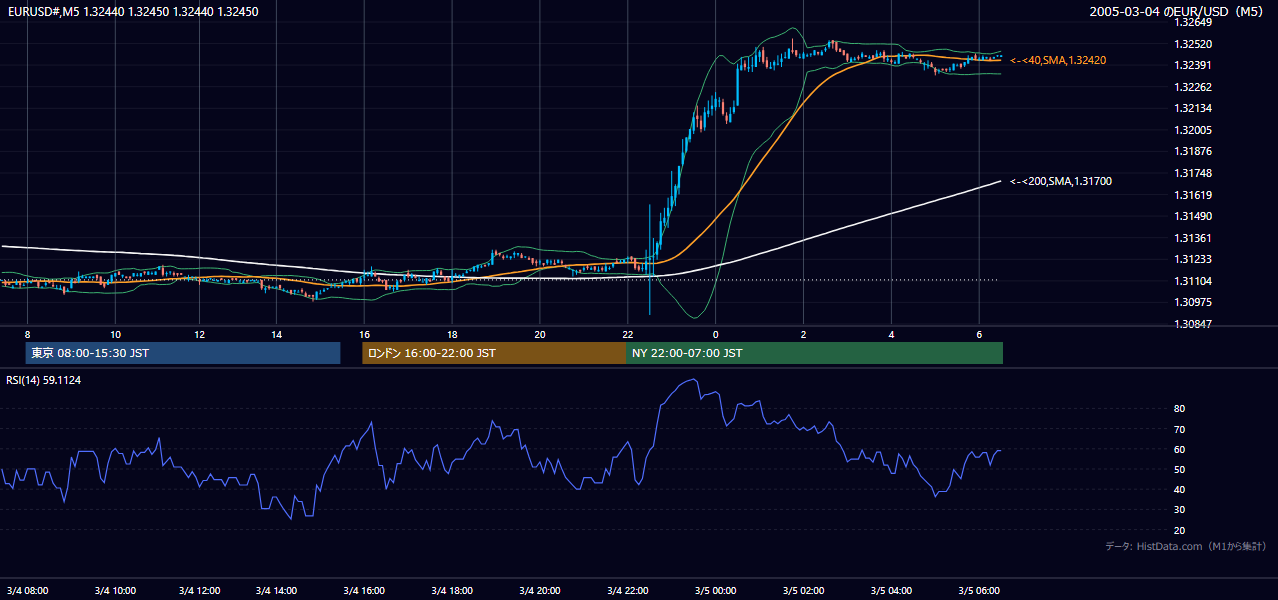Click hour tick 8 under price chart
Image resolution: width=1278 pixels, height=600 pixels.
coord(28,334)
